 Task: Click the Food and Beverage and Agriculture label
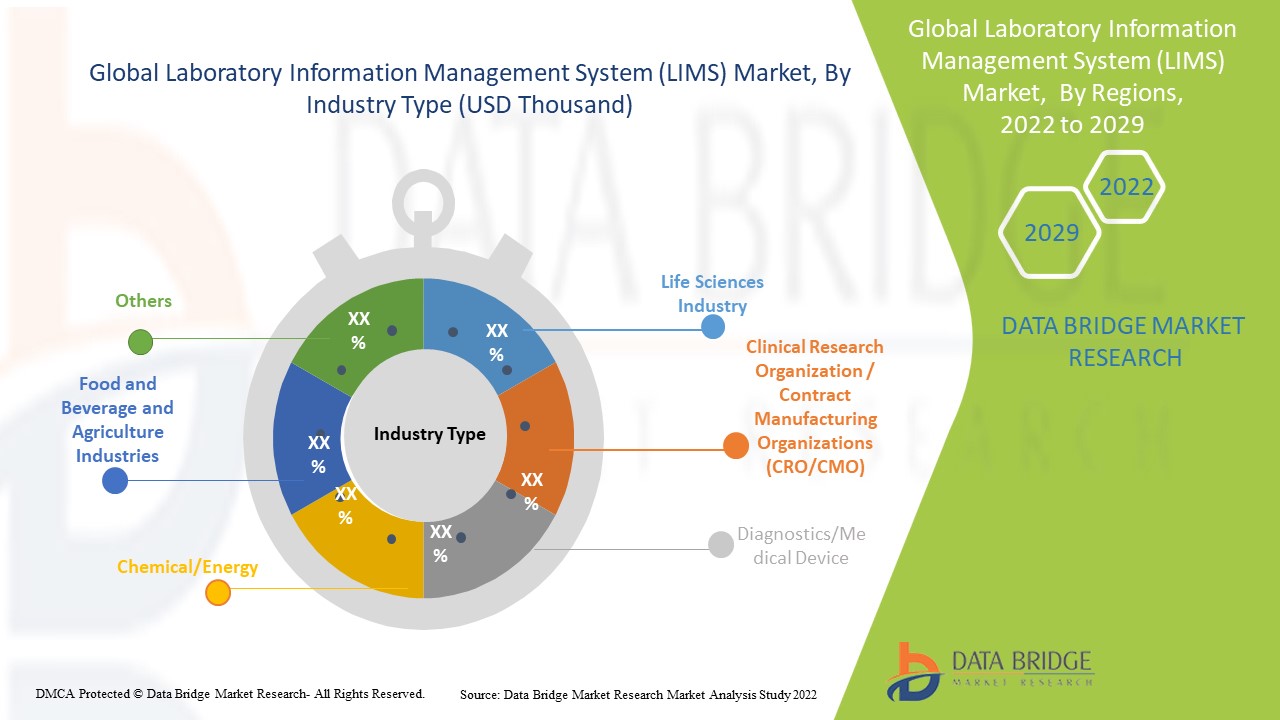point(117,420)
